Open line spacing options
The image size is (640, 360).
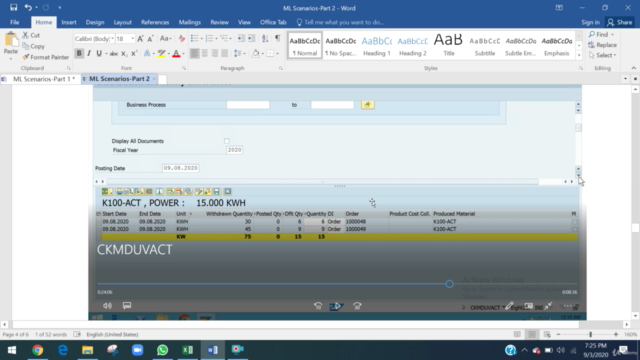pyautogui.click(x=239, y=53)
